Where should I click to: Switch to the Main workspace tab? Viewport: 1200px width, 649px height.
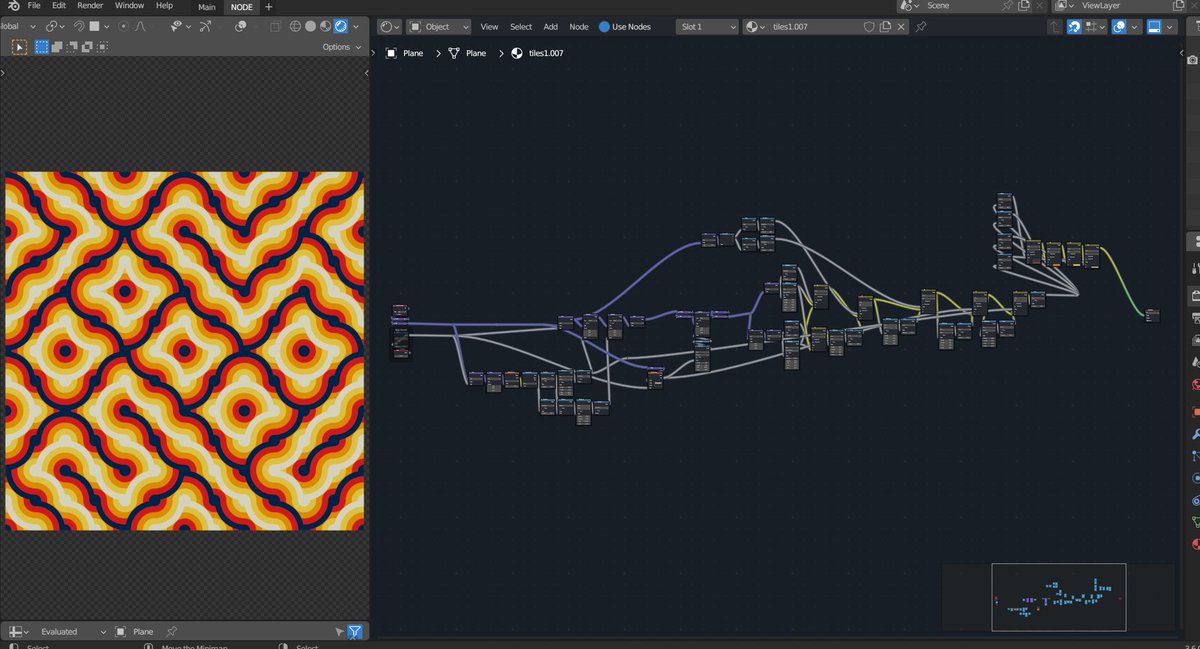[207, 7]
